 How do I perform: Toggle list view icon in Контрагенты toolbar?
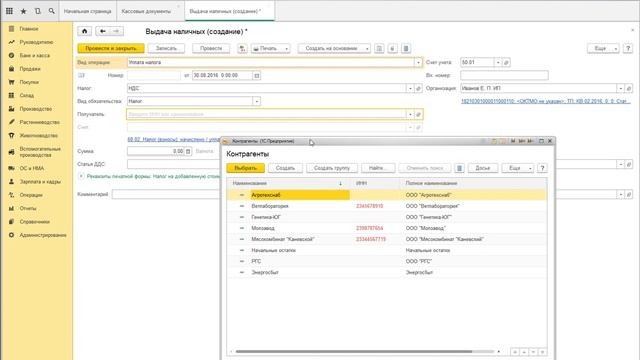point(459,168)
